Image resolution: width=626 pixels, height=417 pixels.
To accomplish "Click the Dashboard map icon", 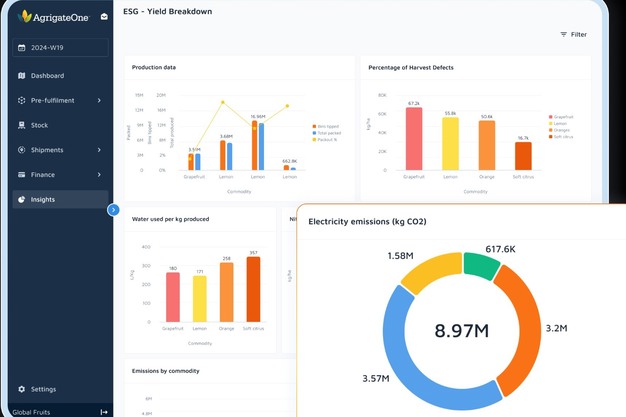I will click(21, 76).
